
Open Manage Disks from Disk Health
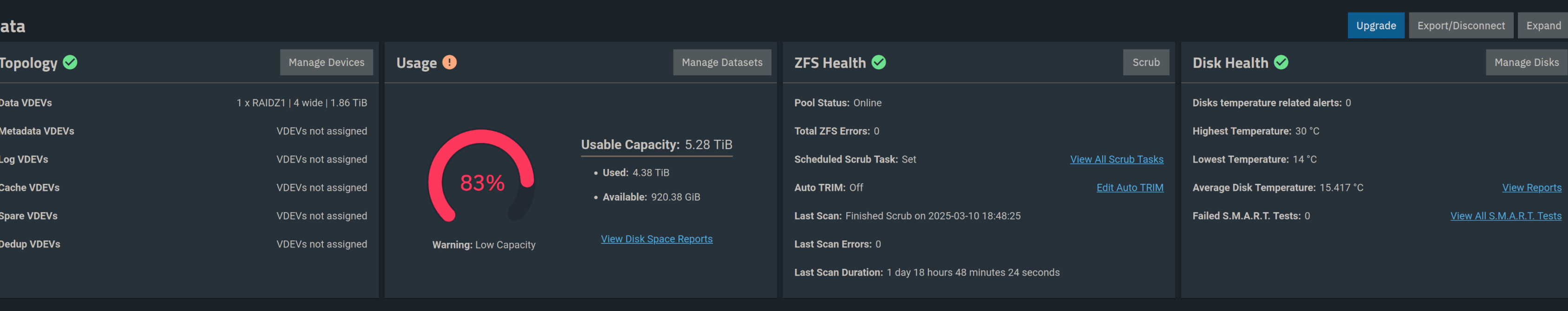[x=1526, y=62]
